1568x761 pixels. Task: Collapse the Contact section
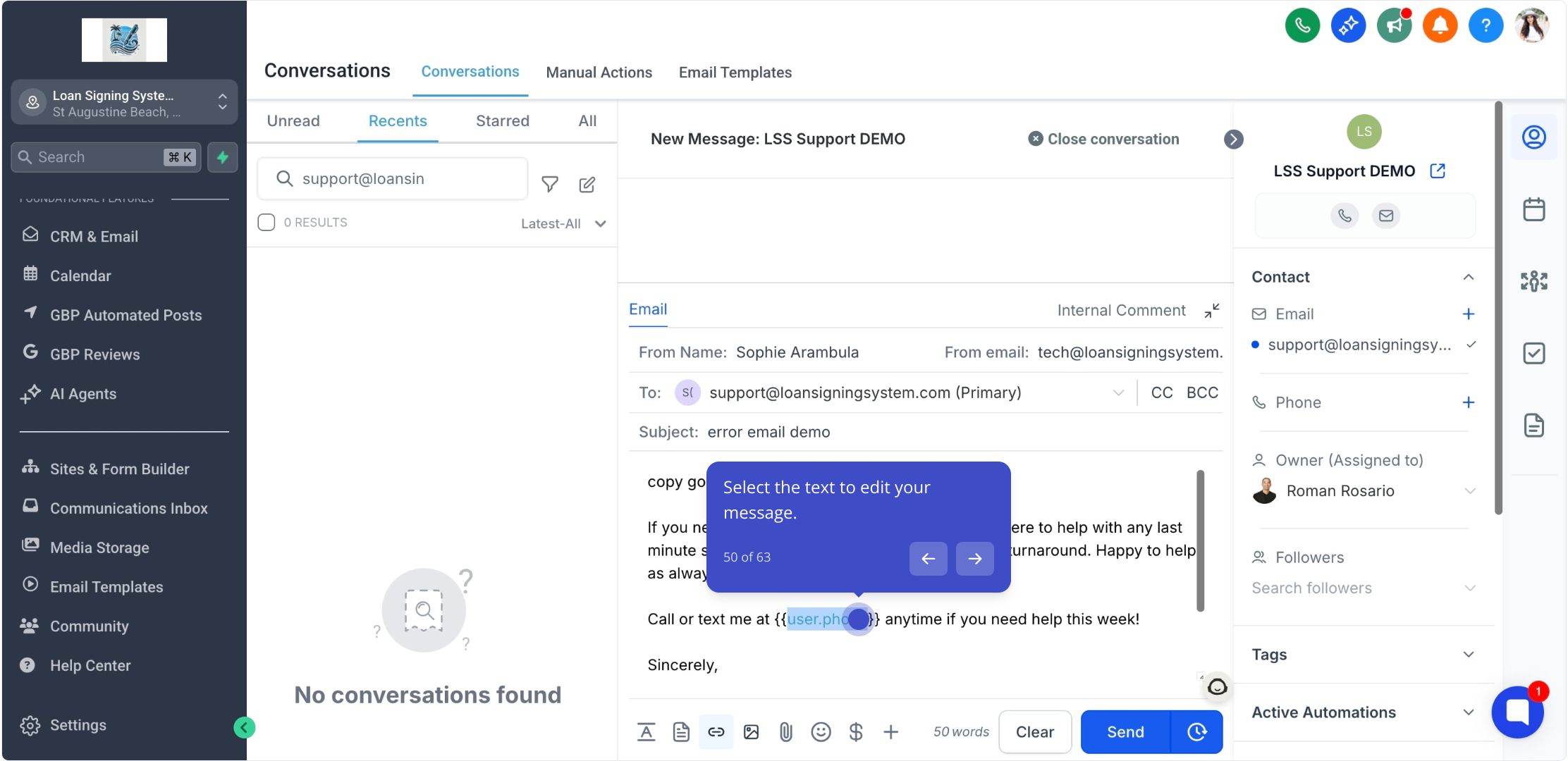point(1469,278)
